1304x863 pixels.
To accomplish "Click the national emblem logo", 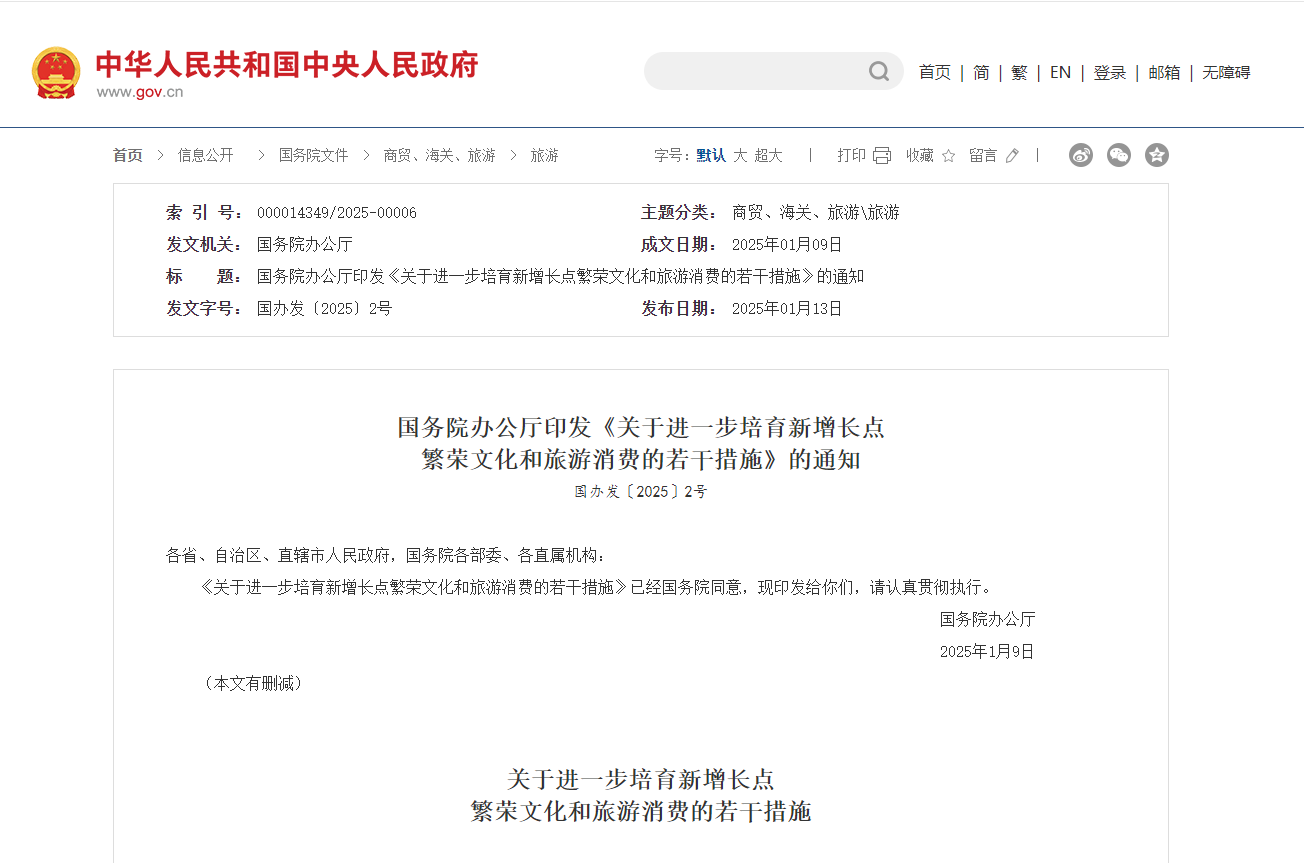I will (56, 72).
